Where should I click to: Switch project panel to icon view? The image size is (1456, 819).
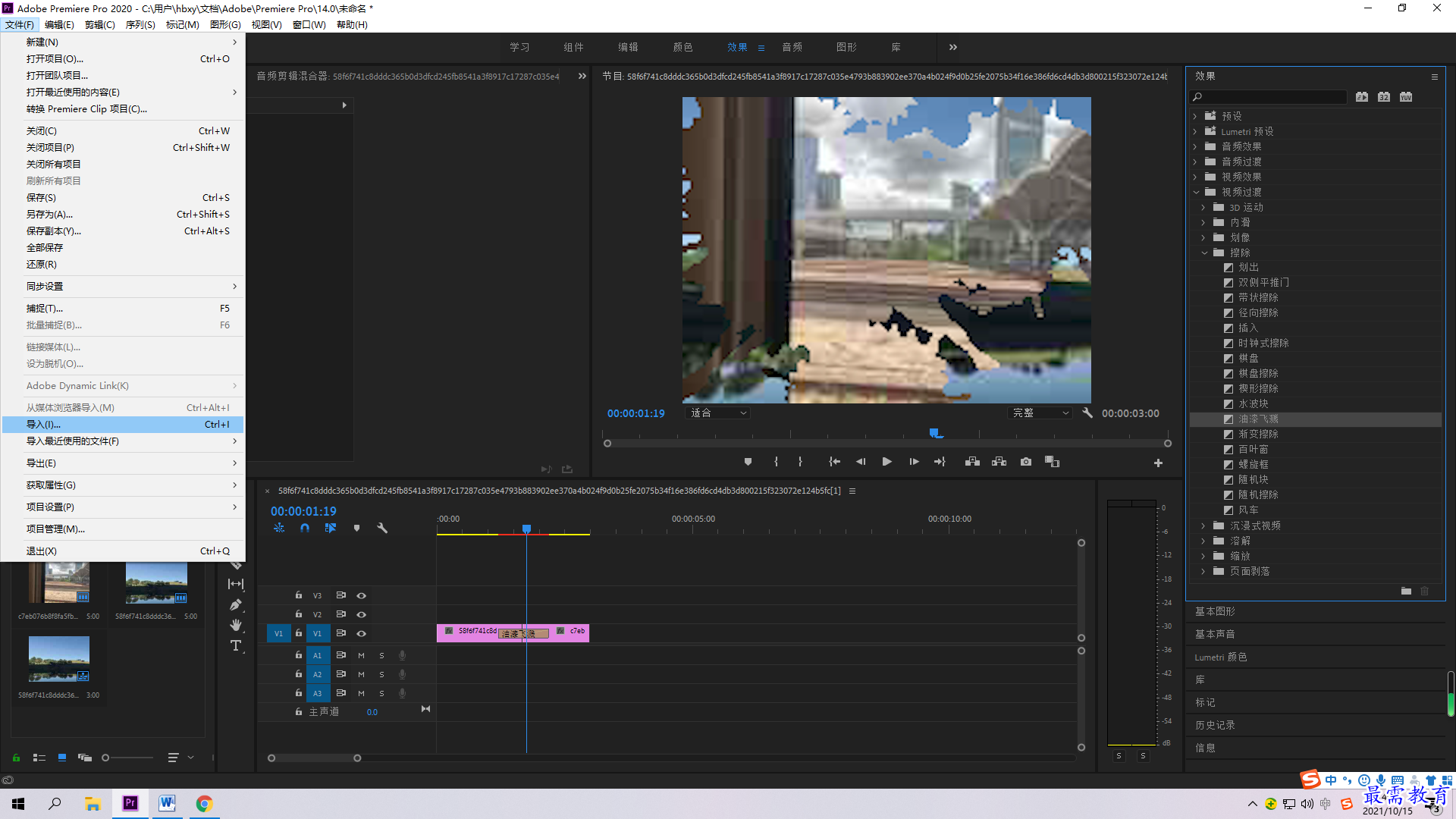point(62,758)
